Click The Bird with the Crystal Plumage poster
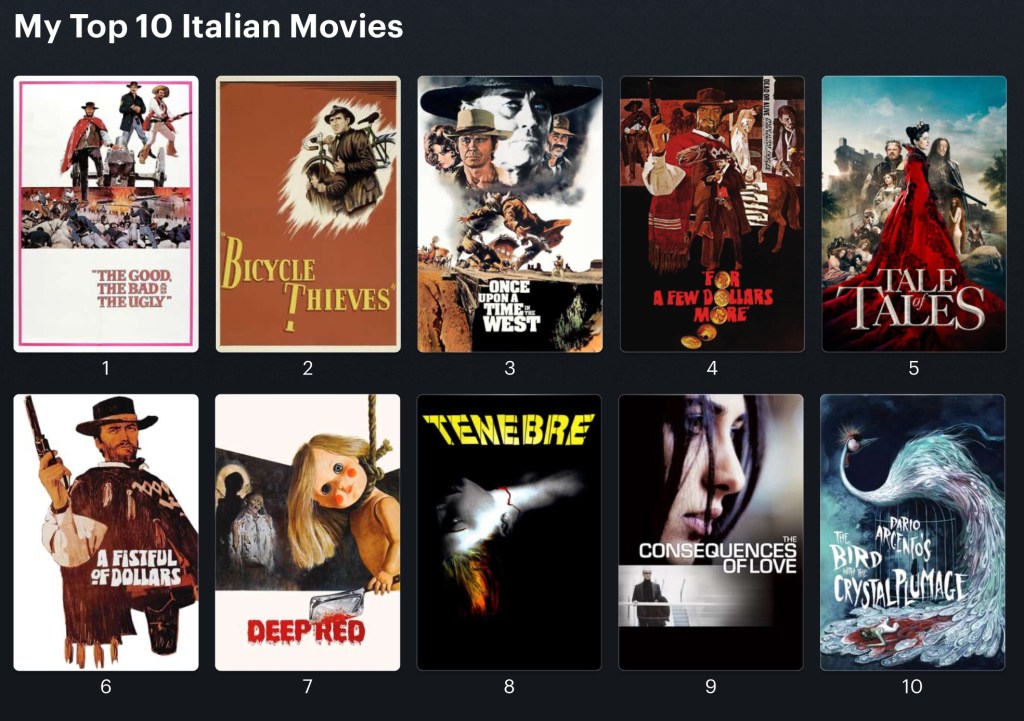 tap(912, 532)
